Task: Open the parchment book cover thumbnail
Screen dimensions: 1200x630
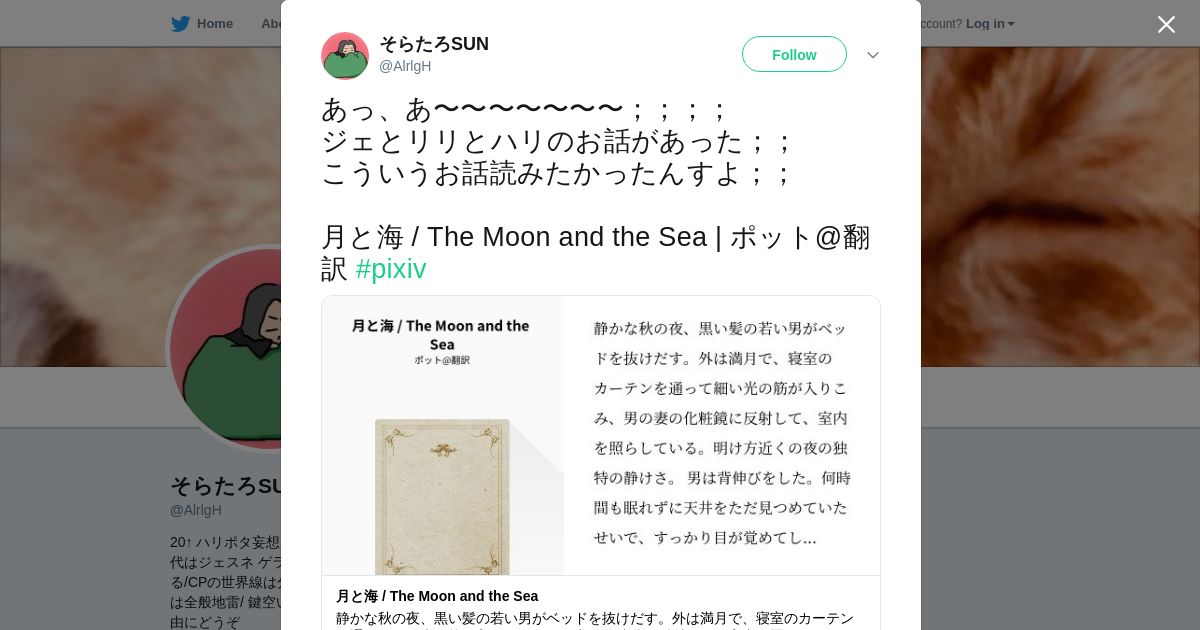Action: [442, 496]
